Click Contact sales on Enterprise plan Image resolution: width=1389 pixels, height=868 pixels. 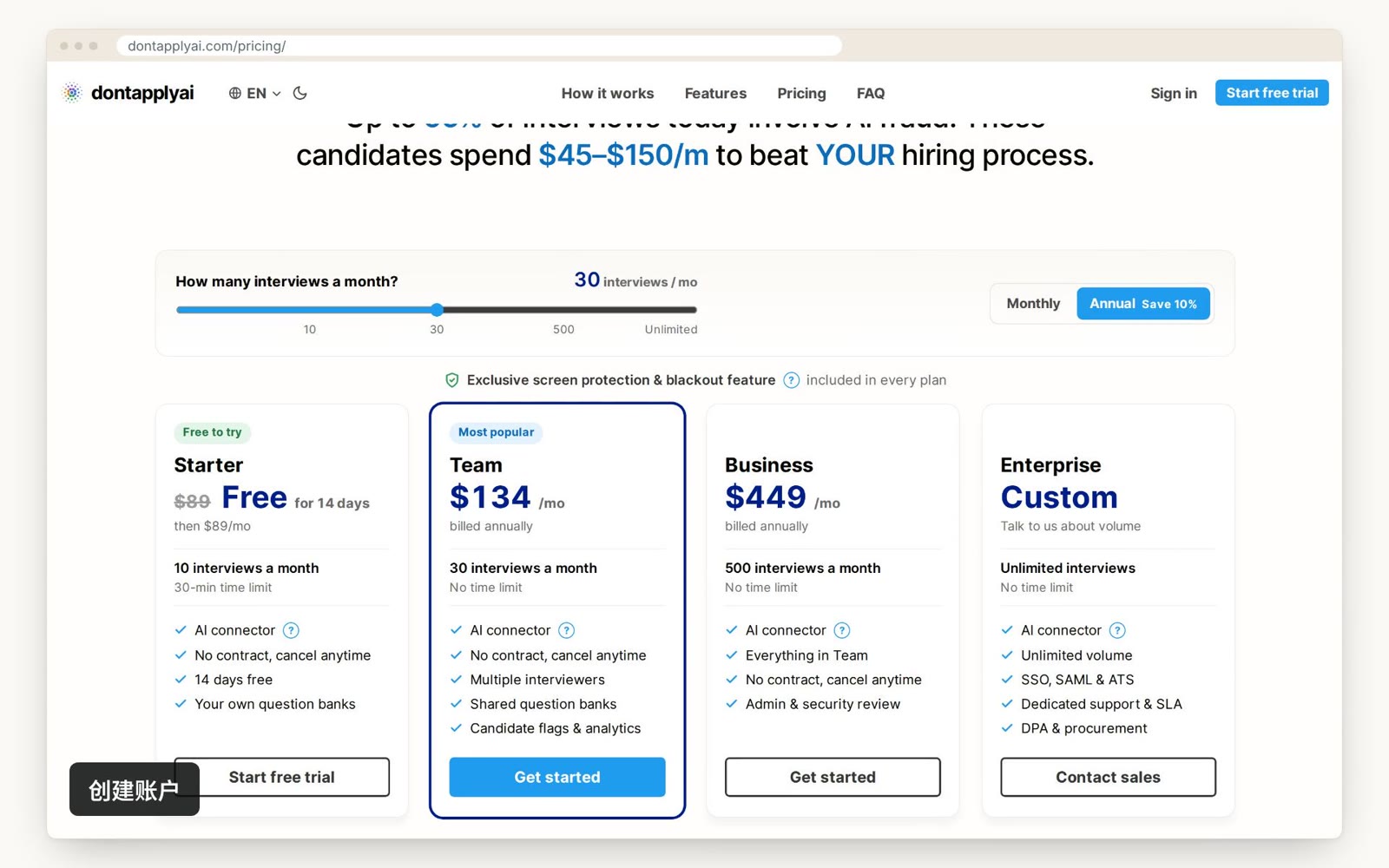[x=1108, y=777]
